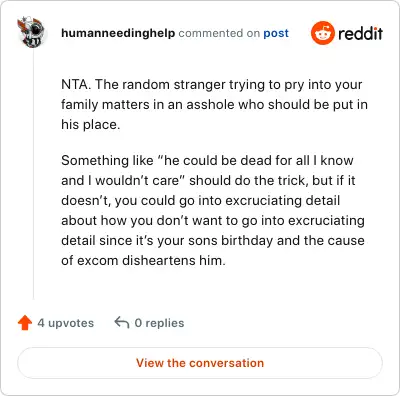Viewport: 400px width, 396px height.
Task: Click the orange Reddit Snoo logo
Action: 322,33
